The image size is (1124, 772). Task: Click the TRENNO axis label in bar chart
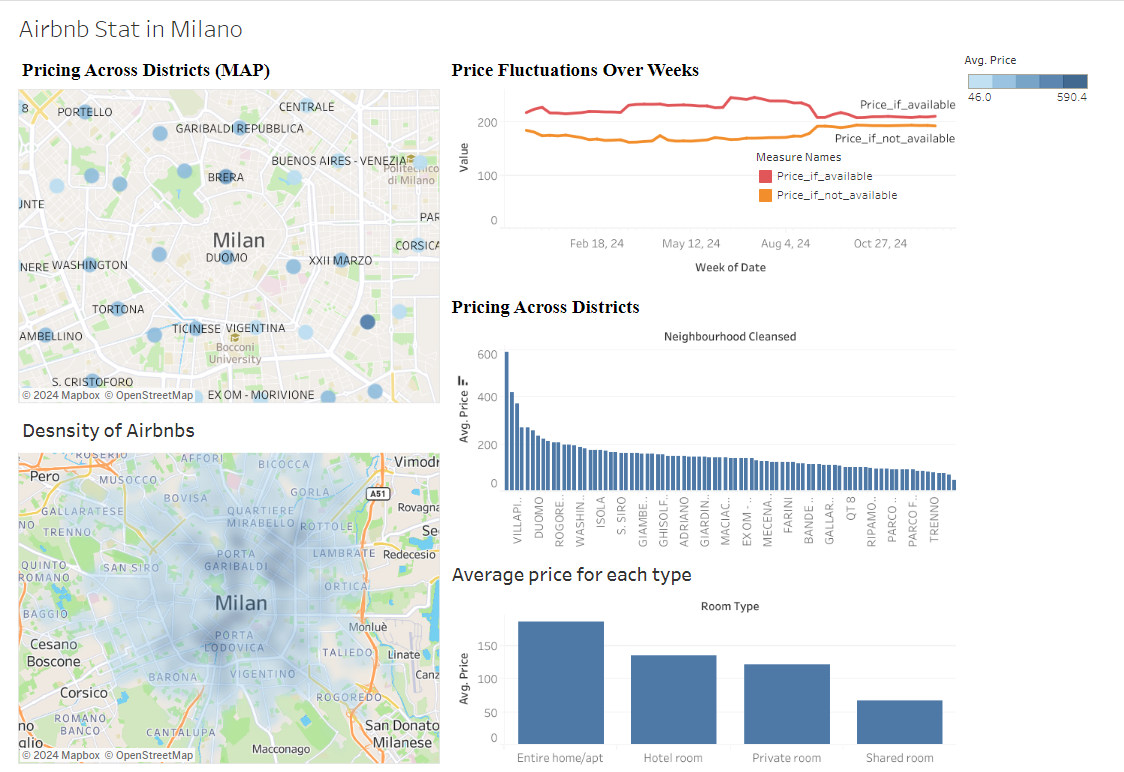pos(934,519)
